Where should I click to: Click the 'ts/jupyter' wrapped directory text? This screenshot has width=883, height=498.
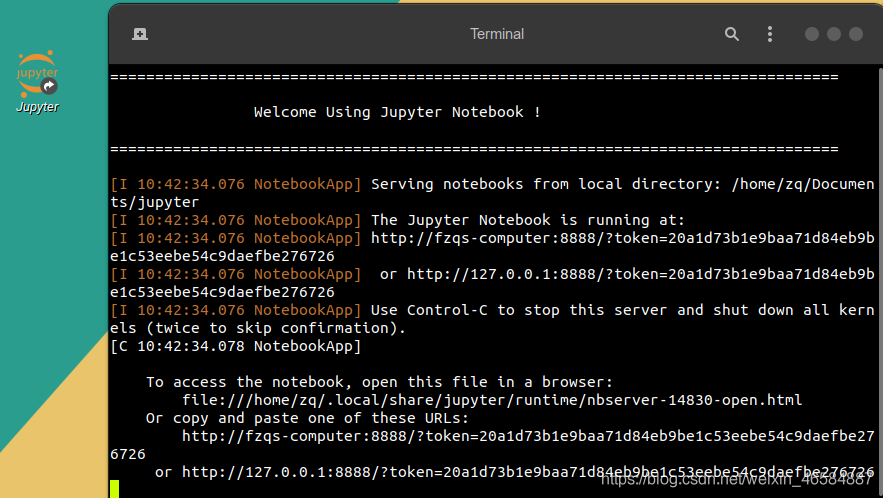pos(155,202)
